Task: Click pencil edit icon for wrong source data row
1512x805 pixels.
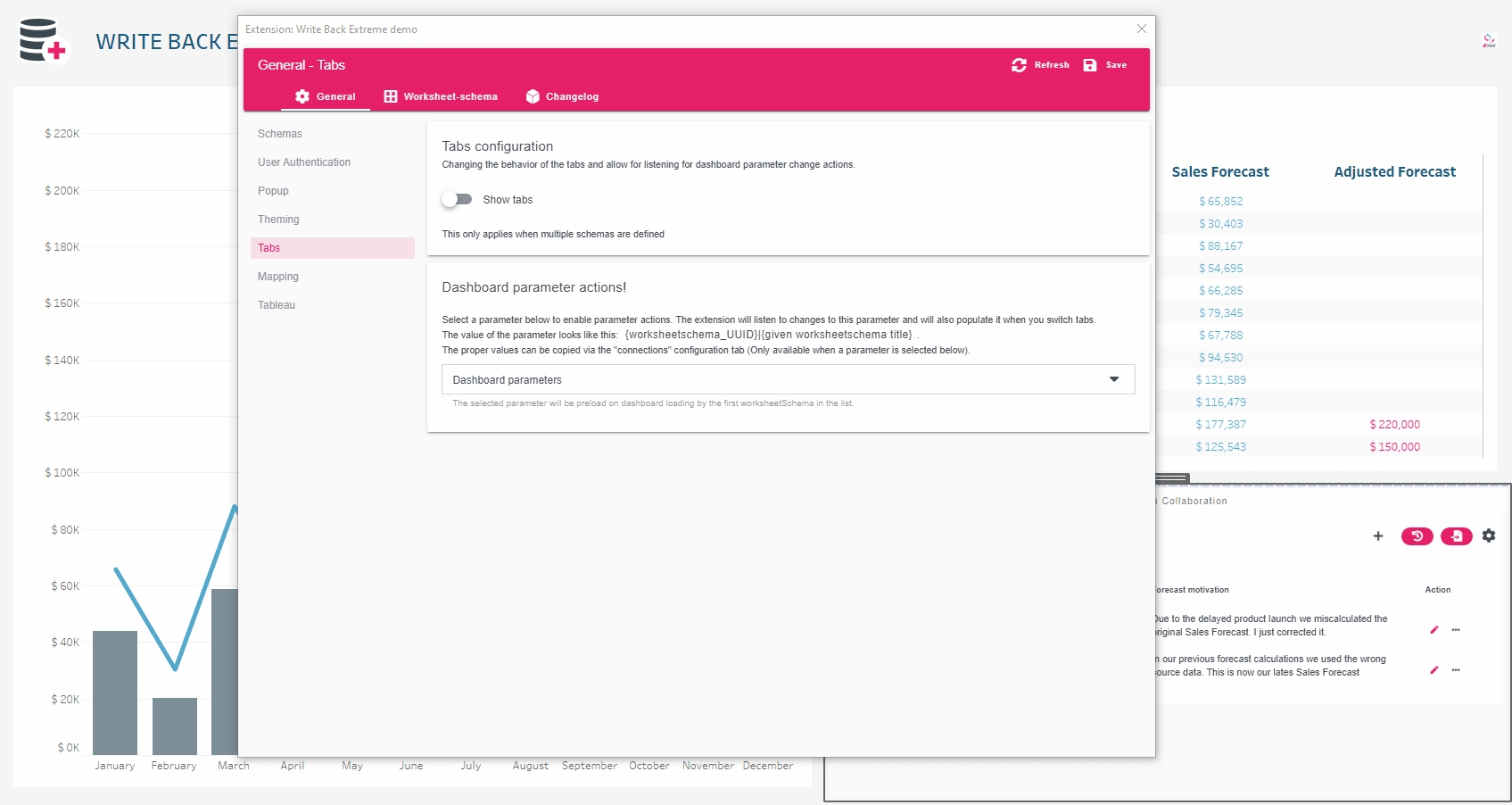Action: tap(1434, 670)
